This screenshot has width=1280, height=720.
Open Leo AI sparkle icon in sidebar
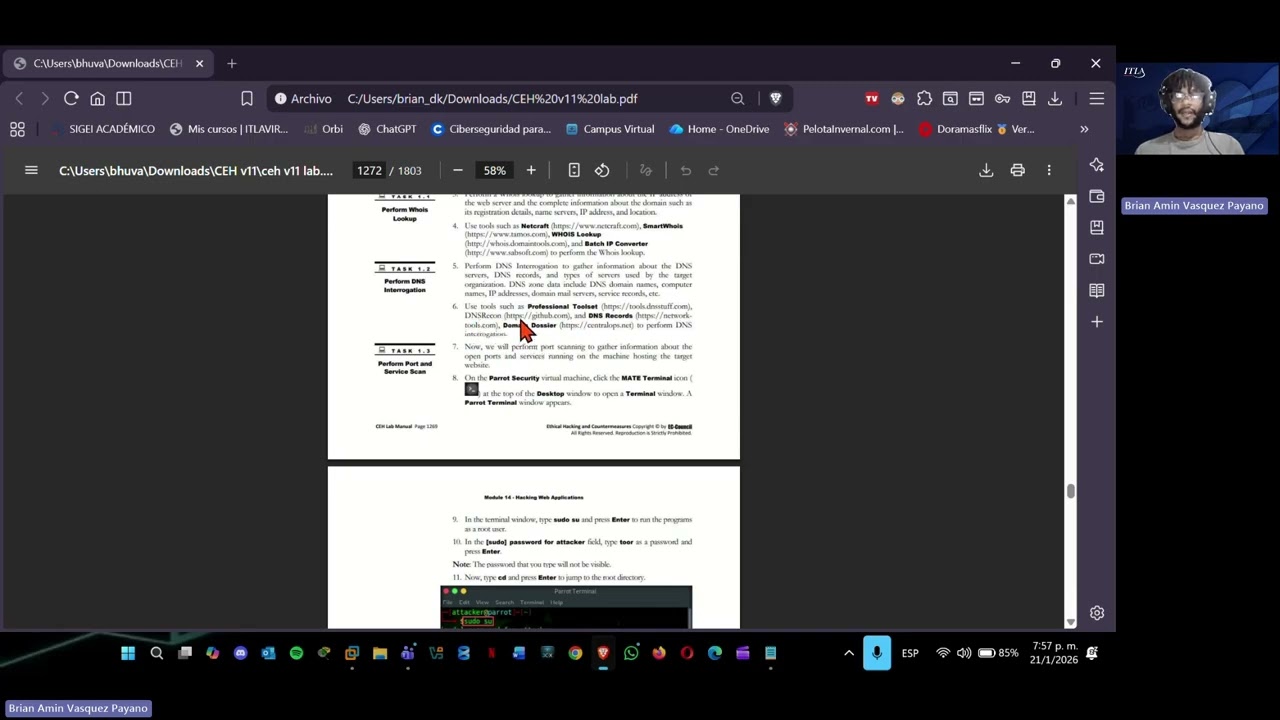1097,165
